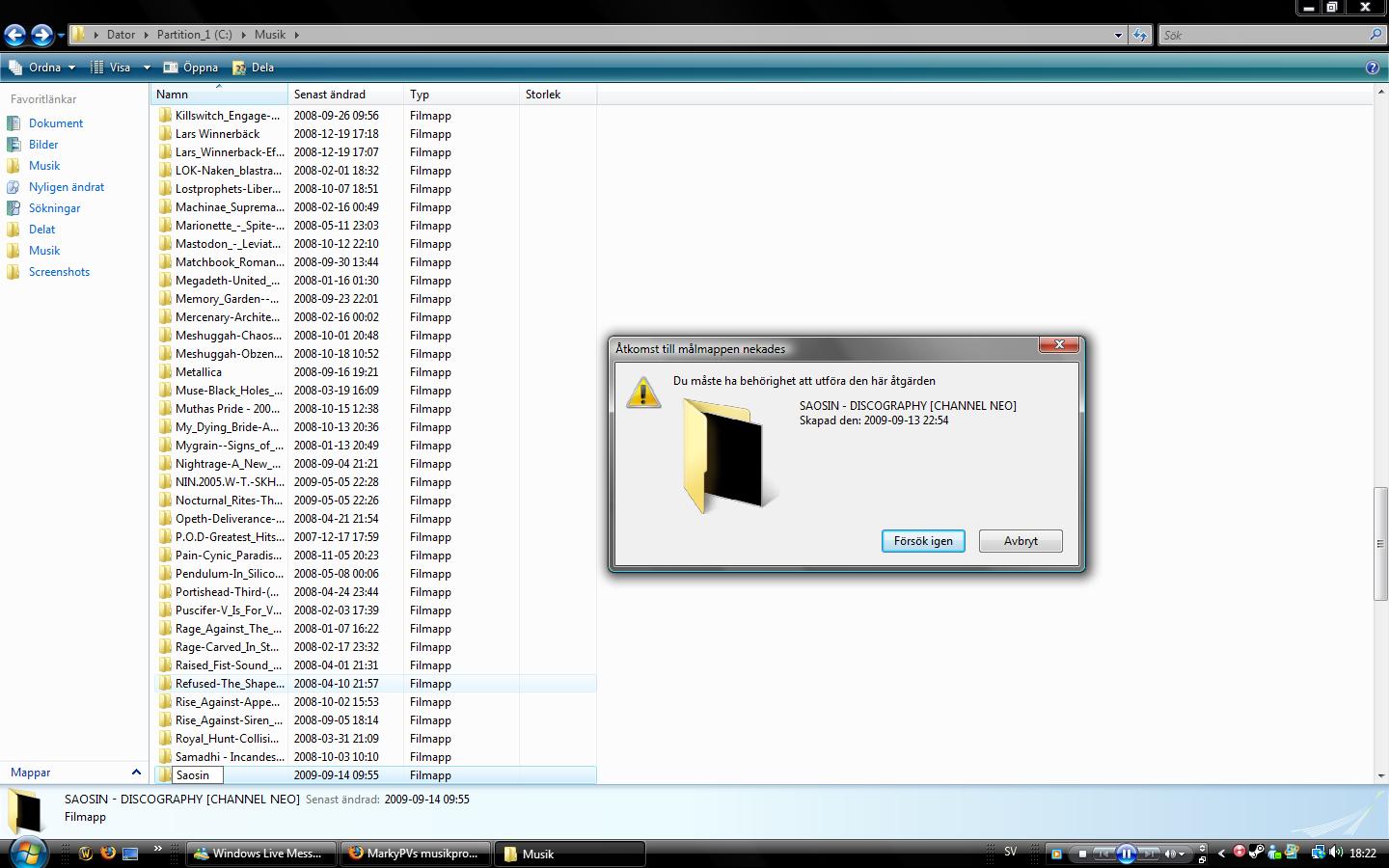Switch to Windows Live Messenger taskbar button
1389x868 pixels.
pyautogui.click(x=260, y=854)
